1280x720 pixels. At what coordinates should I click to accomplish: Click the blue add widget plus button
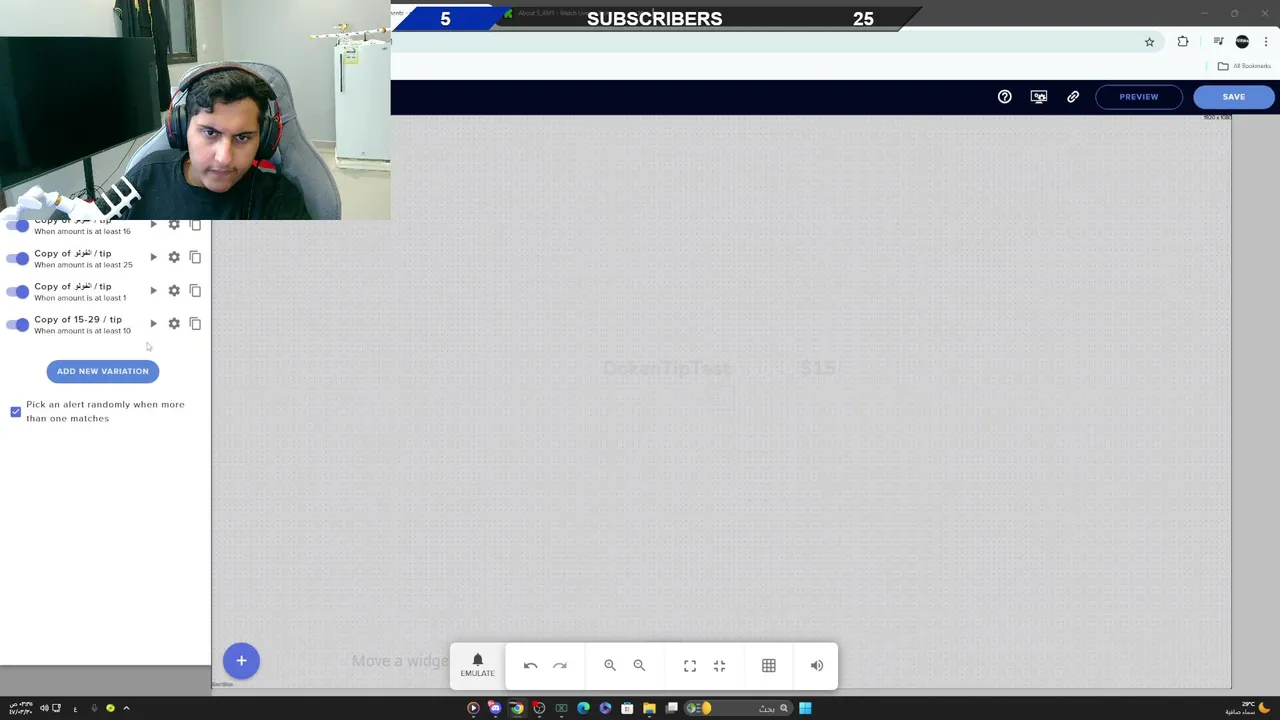coord(241,660)
